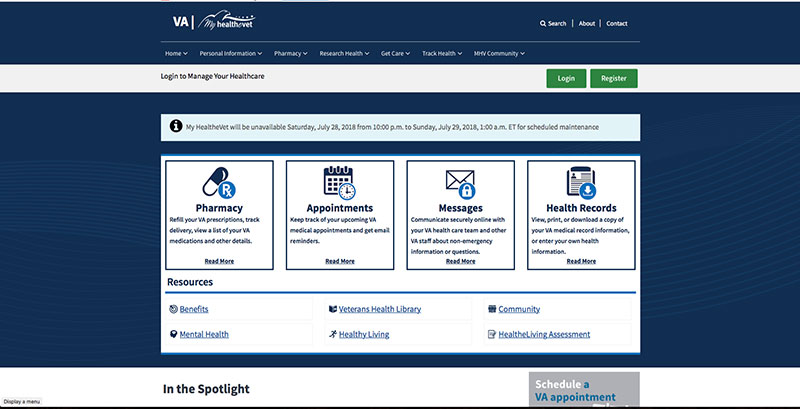Open the Pharmacy navigation dropdown

pos(291,54)
